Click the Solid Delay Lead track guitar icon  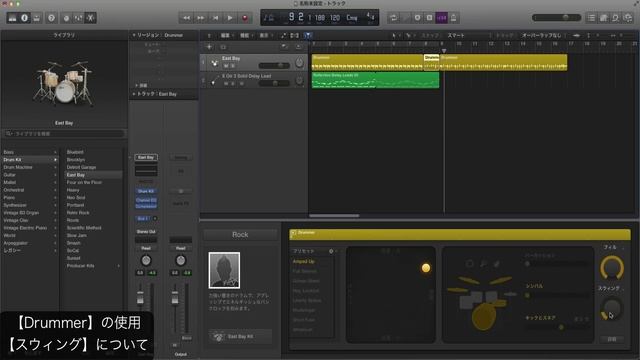click(214, 81)
